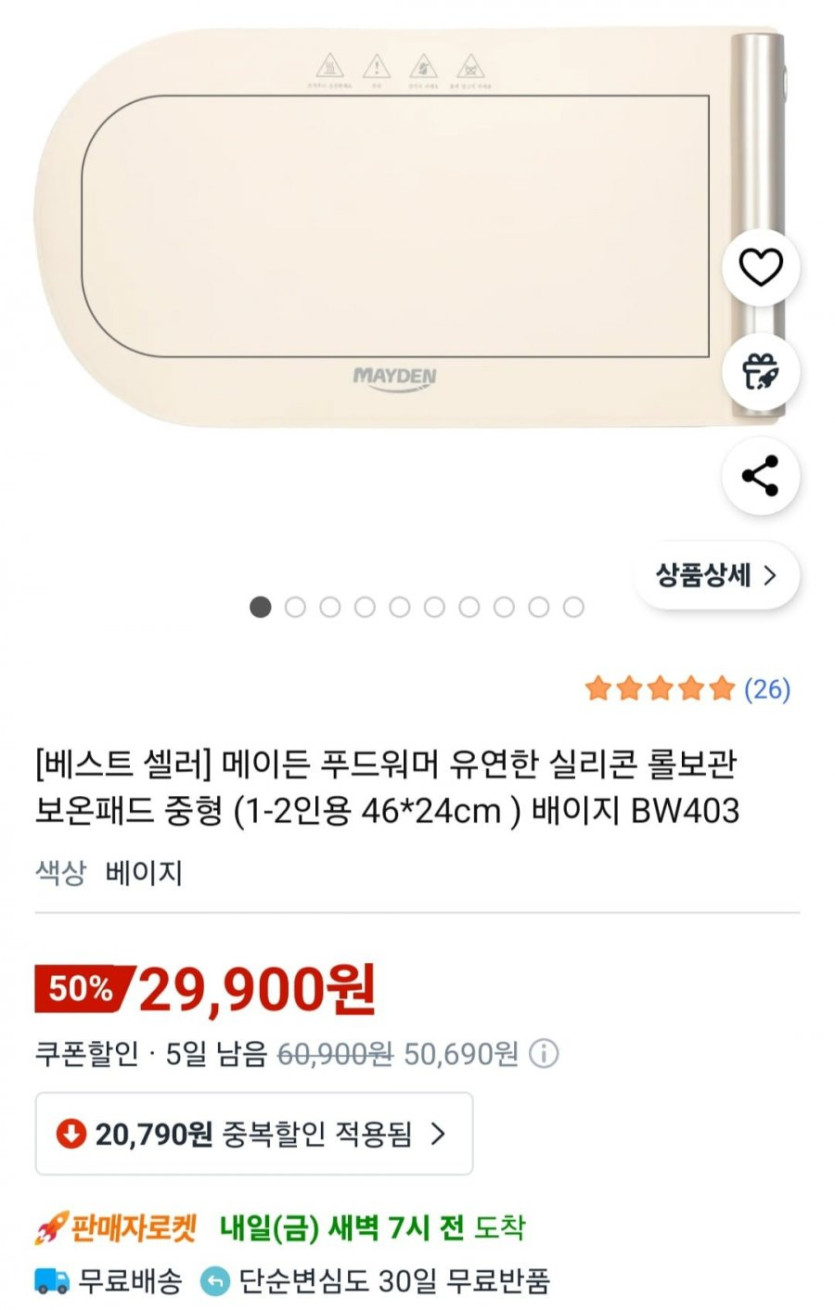Jump to the fifth image dot
This screenshot has height=1310, width=835.
(x=400, y=607)
